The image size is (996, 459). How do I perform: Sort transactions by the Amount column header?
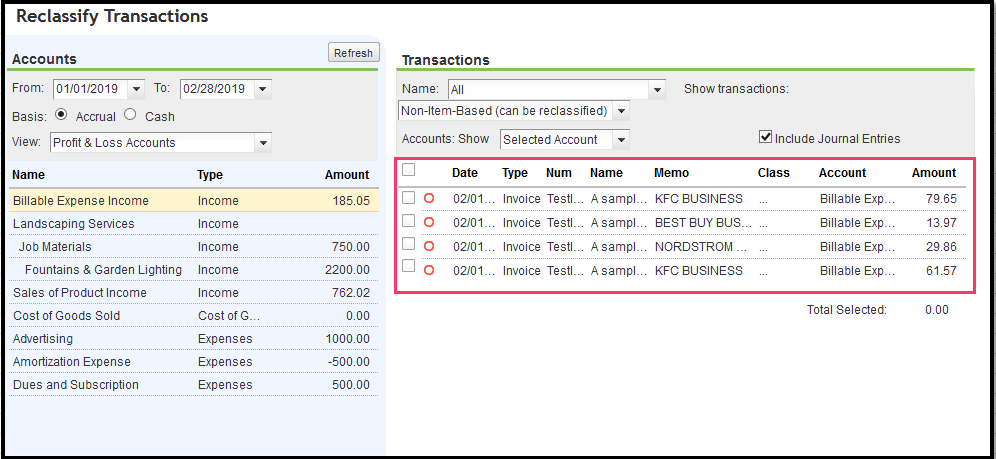click(x=933, y=173)
